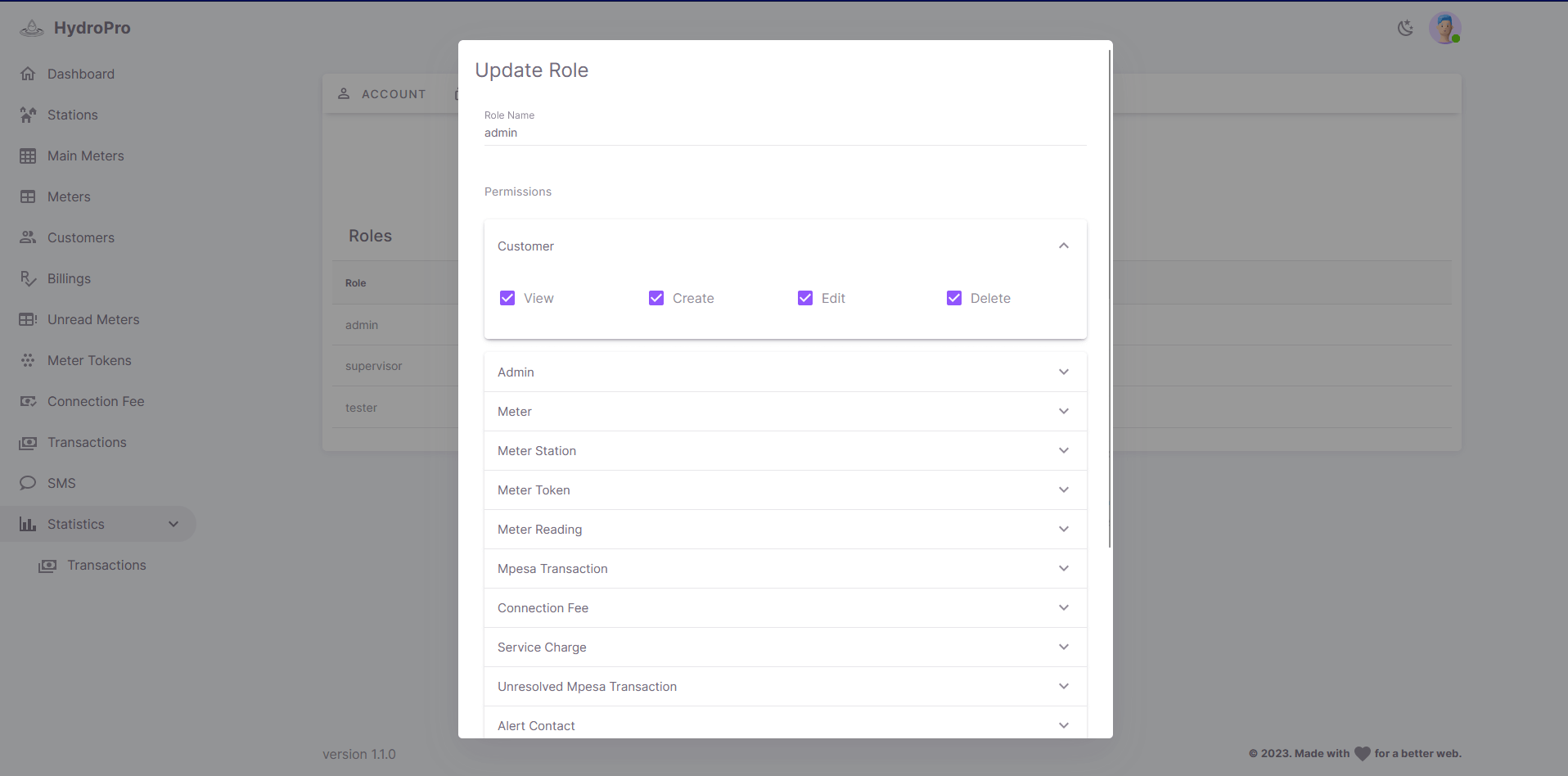Collapse the Customer permissions panel
The height and width of the screenshot is (776, 1568).
pyautogui.click(x=1063, y=246)
